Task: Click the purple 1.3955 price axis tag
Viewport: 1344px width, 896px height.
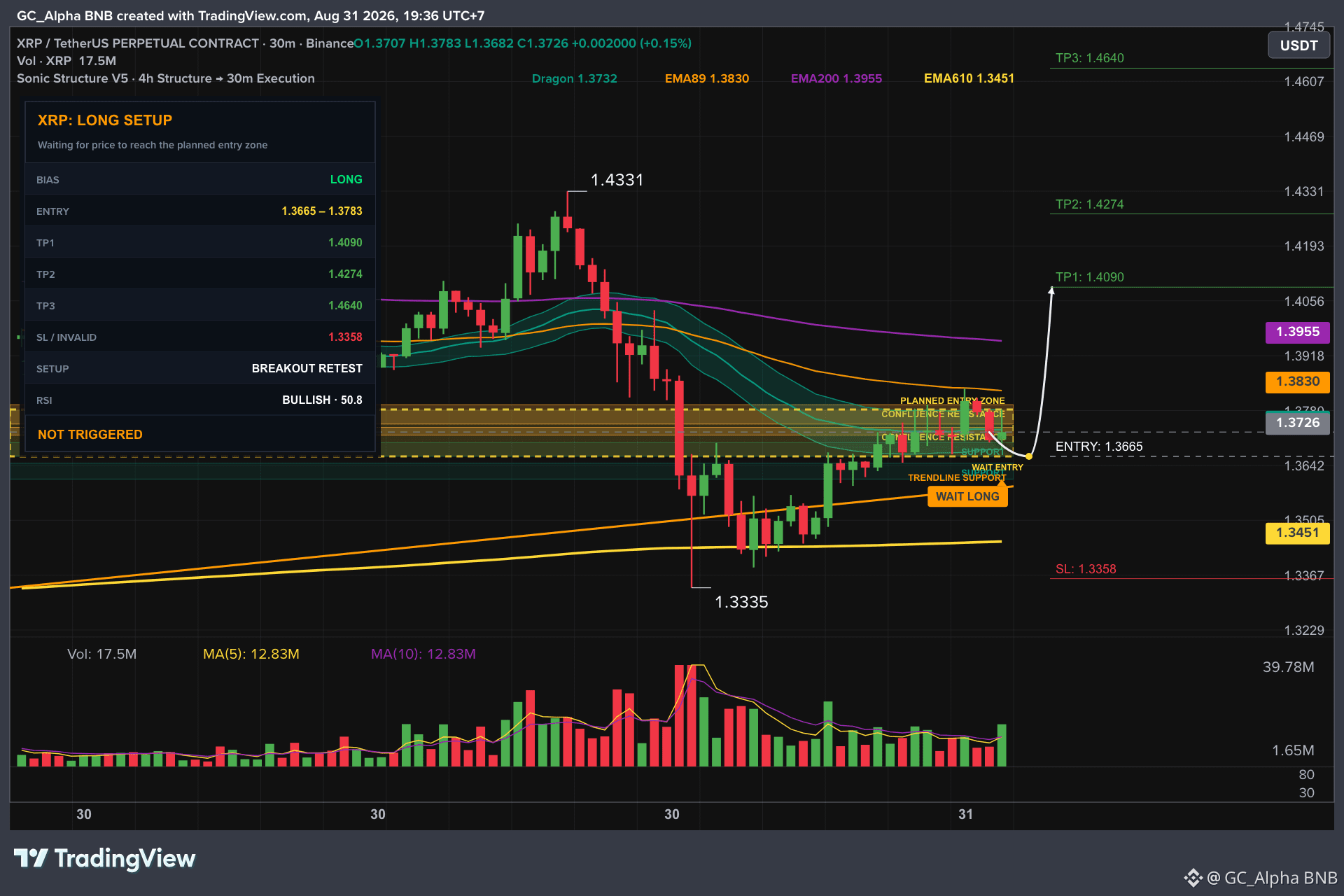Action: pos(1297,332)
